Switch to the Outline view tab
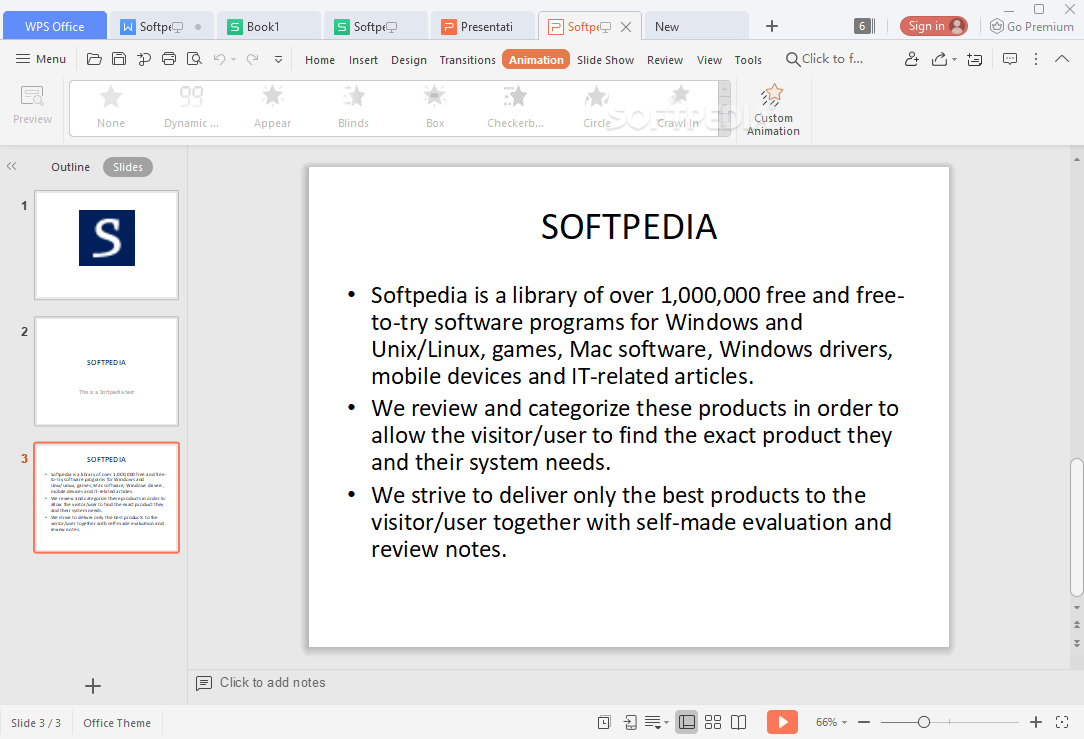Screen dimensions: 1084x739 [71, 167]
